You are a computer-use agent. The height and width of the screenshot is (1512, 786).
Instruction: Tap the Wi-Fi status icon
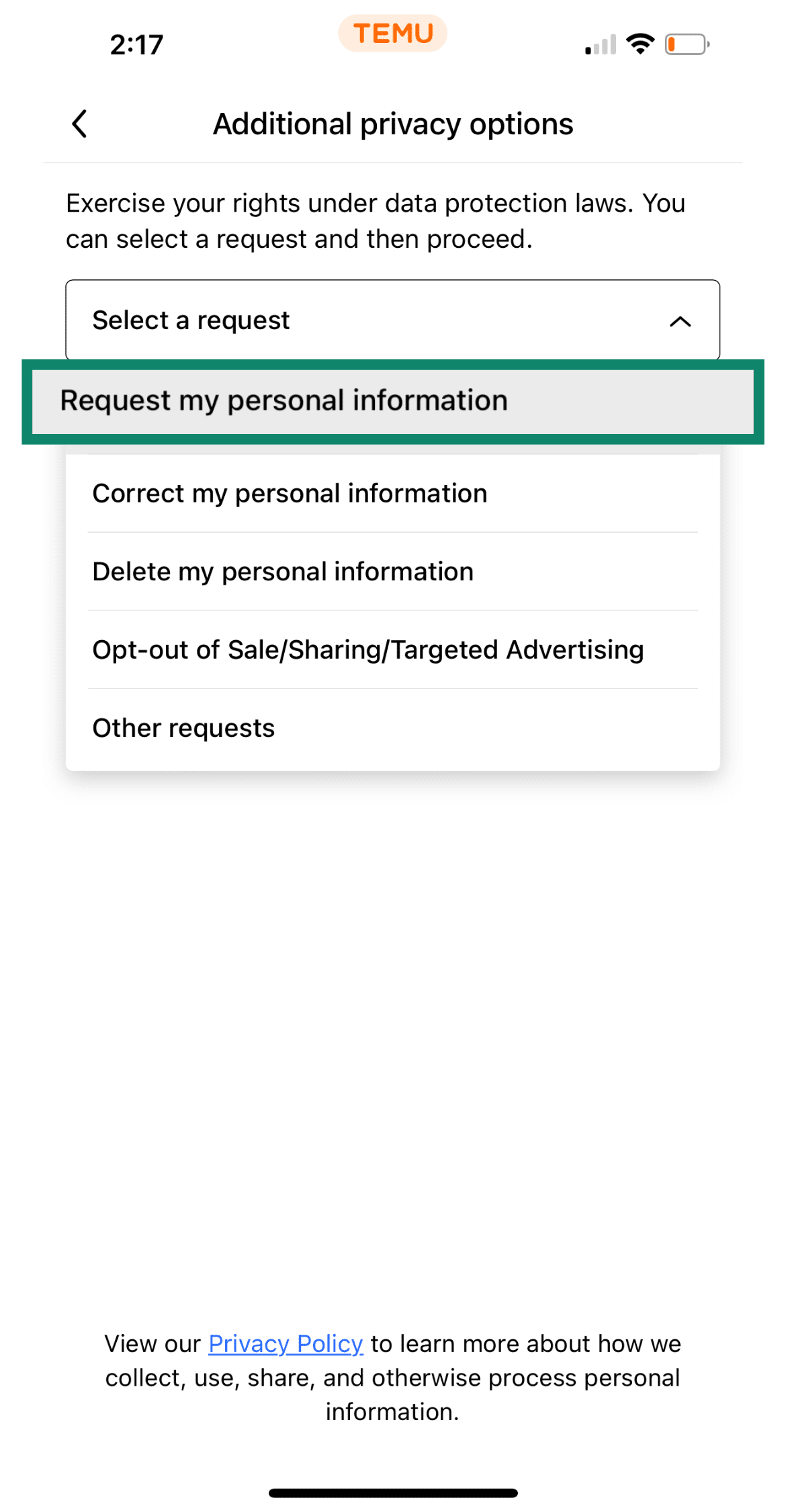(x=639, y=43)
